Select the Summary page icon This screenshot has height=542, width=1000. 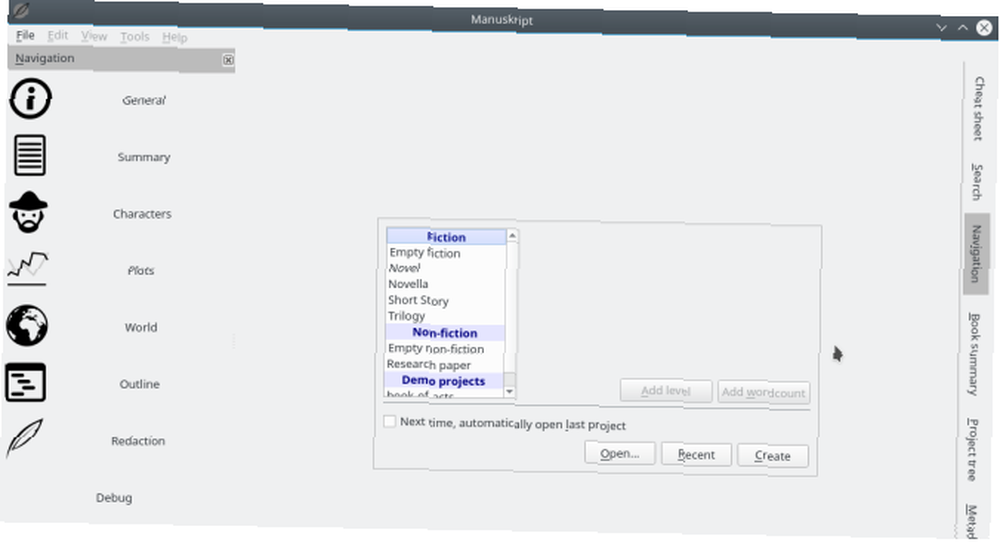pos(29,155)
